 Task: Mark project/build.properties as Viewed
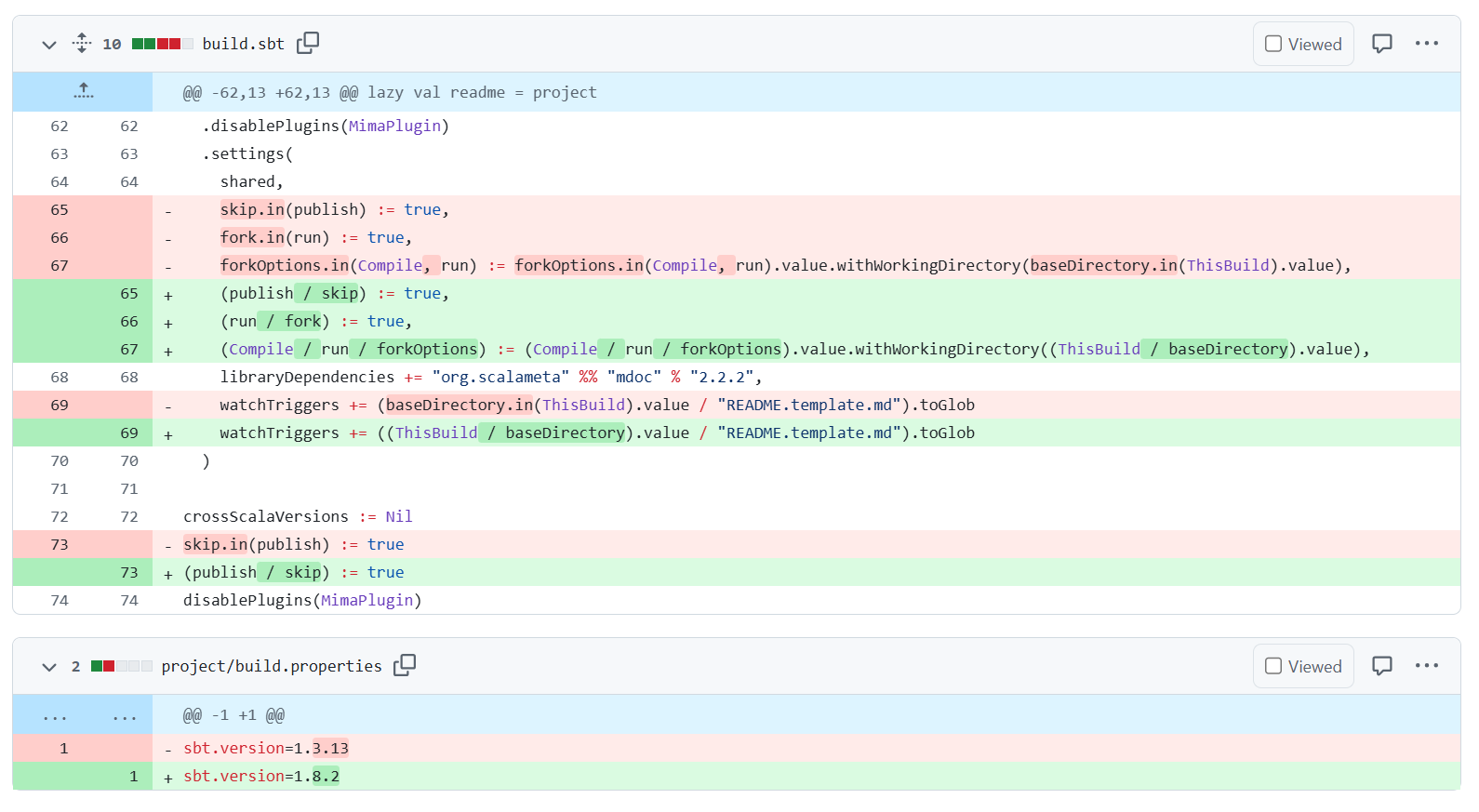[1303, 666]
